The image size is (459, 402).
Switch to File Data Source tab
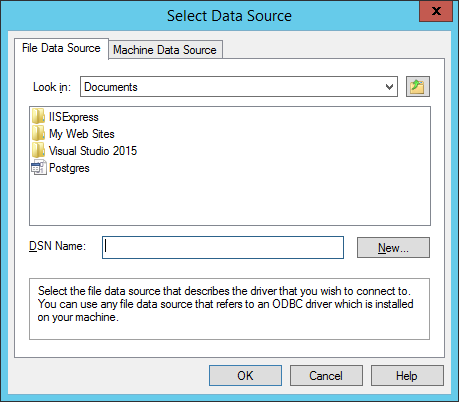[x=61, y=48]
